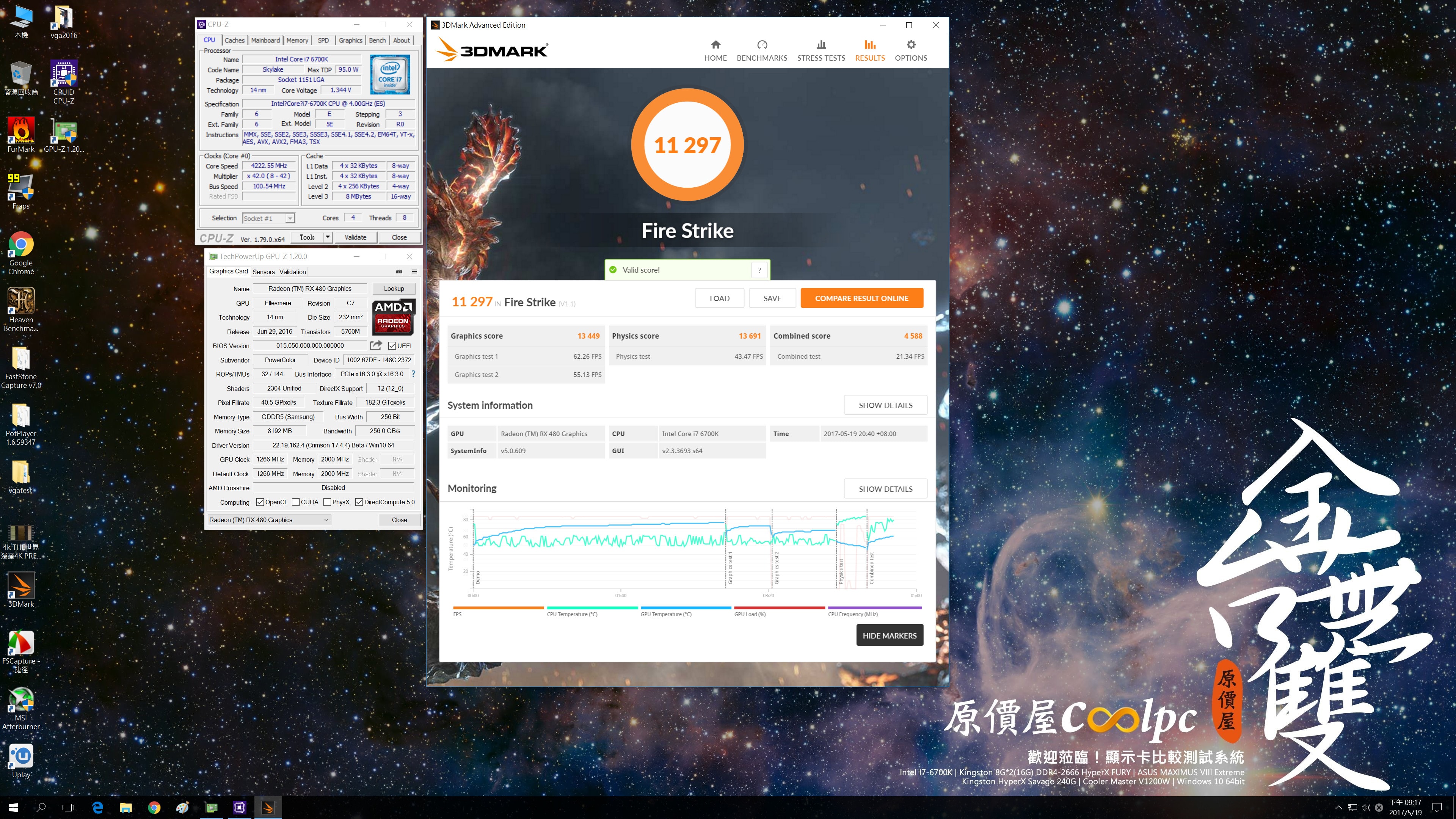This screenshot has height=819, width=1456.
Task: Click the Graphics test 2 marker on chart
Action: coord(776,568)
